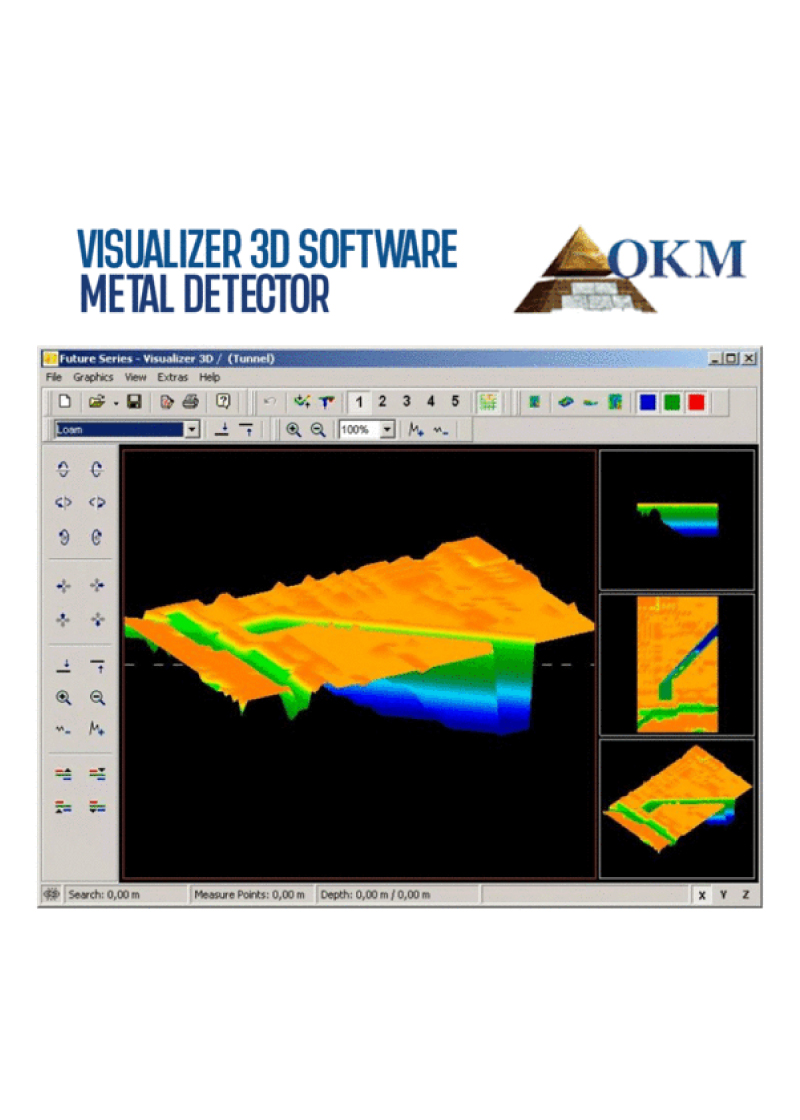Open the Graphics menu
Viewport: 800px width, 1120px height.
(93, 377)
